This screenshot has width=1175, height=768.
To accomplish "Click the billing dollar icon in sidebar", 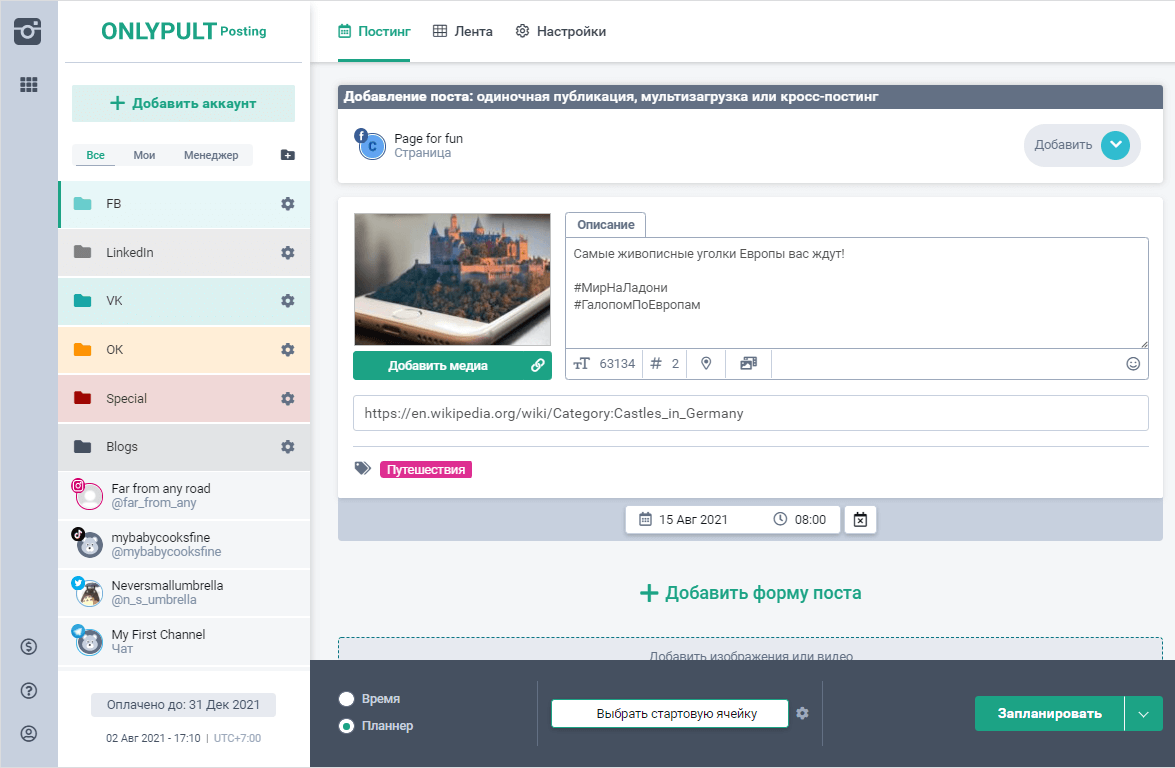I will pyautogui.click(x=29, y=647).
